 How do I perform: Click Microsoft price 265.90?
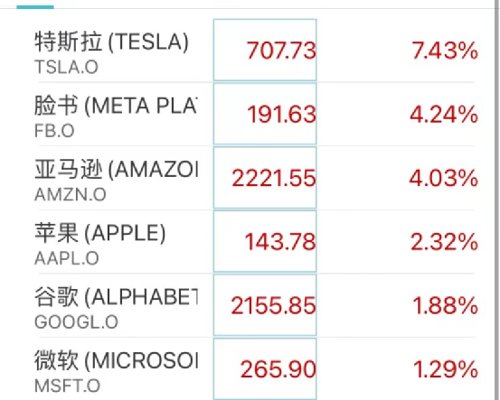coord(279,369)
